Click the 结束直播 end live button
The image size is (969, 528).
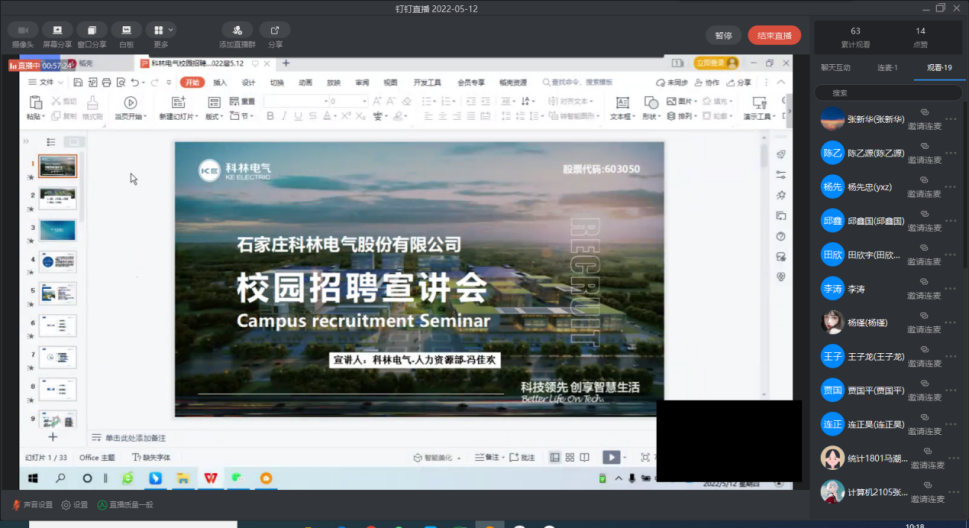(x=774, y=36)
